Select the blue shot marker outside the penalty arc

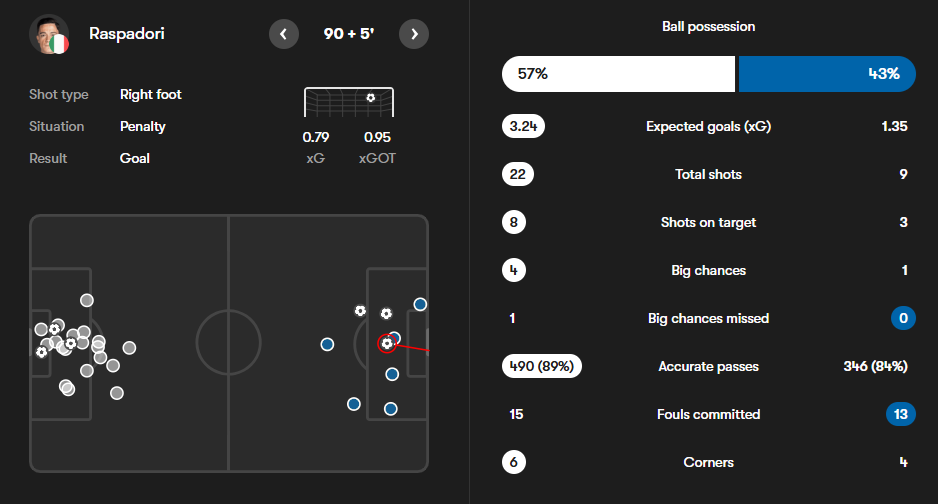click(327, 344)
